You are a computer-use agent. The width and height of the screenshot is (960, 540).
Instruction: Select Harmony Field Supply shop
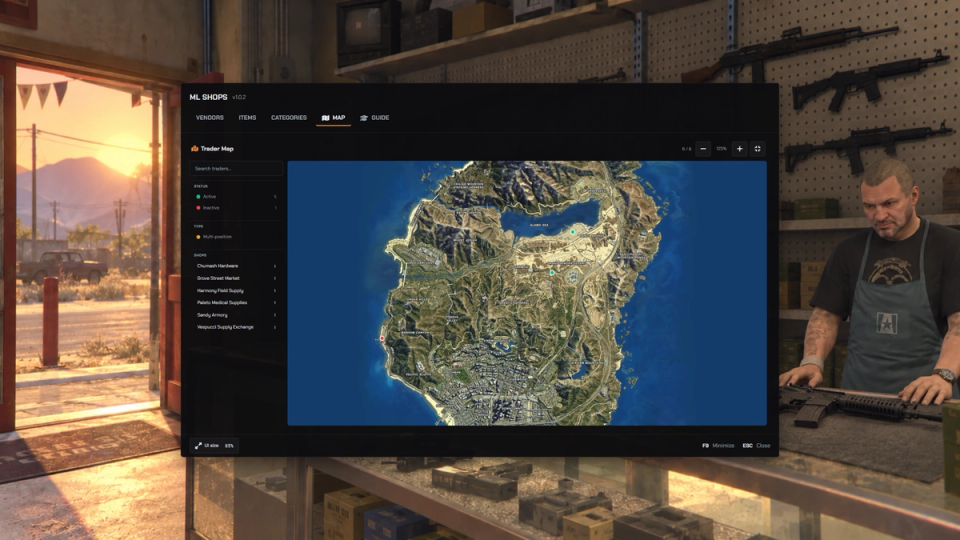(x=236, y=291)
